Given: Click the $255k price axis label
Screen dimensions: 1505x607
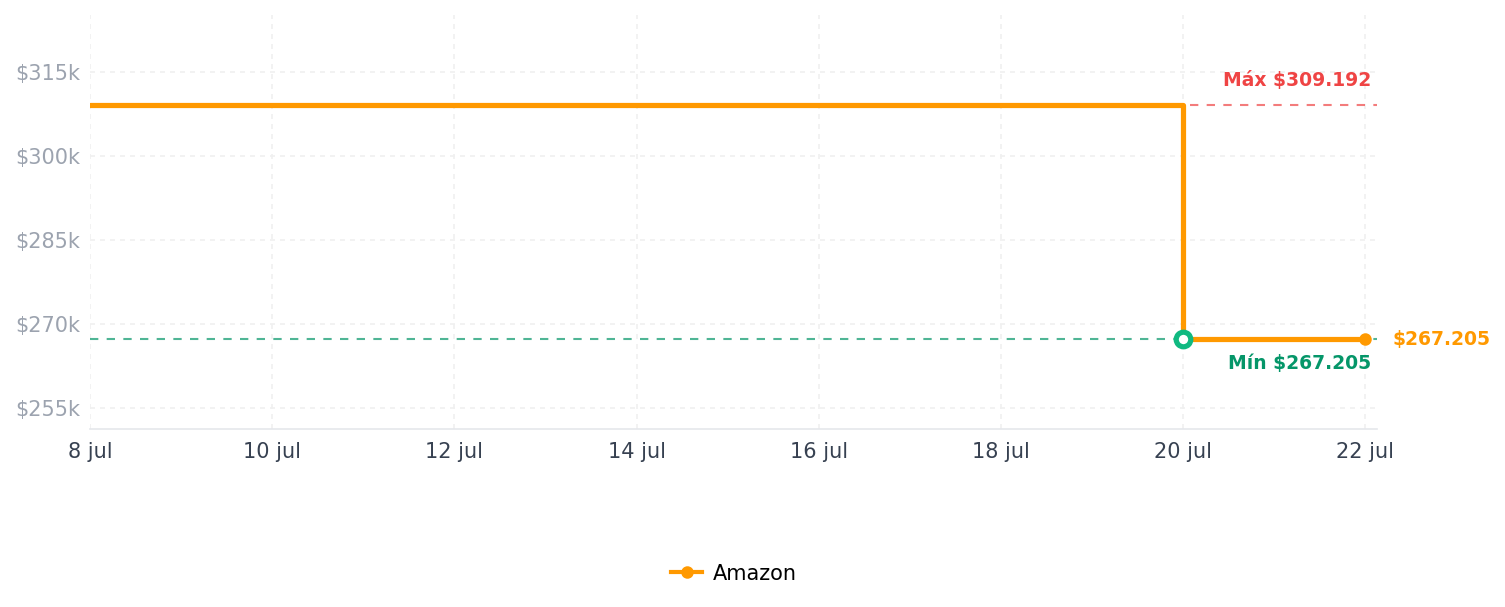Looking at the screenshot, I should pos(47,408).
